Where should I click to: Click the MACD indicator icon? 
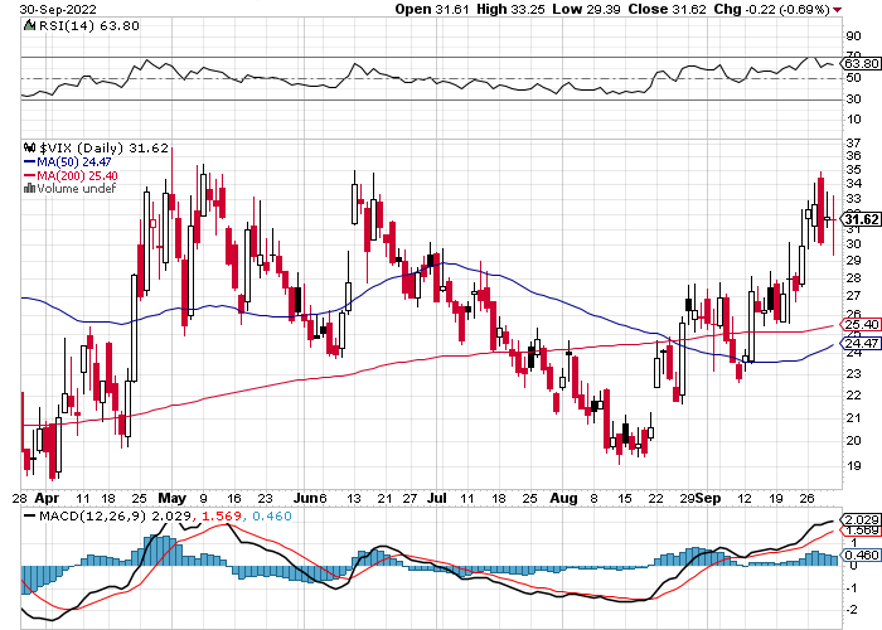(x=28, y=514)
